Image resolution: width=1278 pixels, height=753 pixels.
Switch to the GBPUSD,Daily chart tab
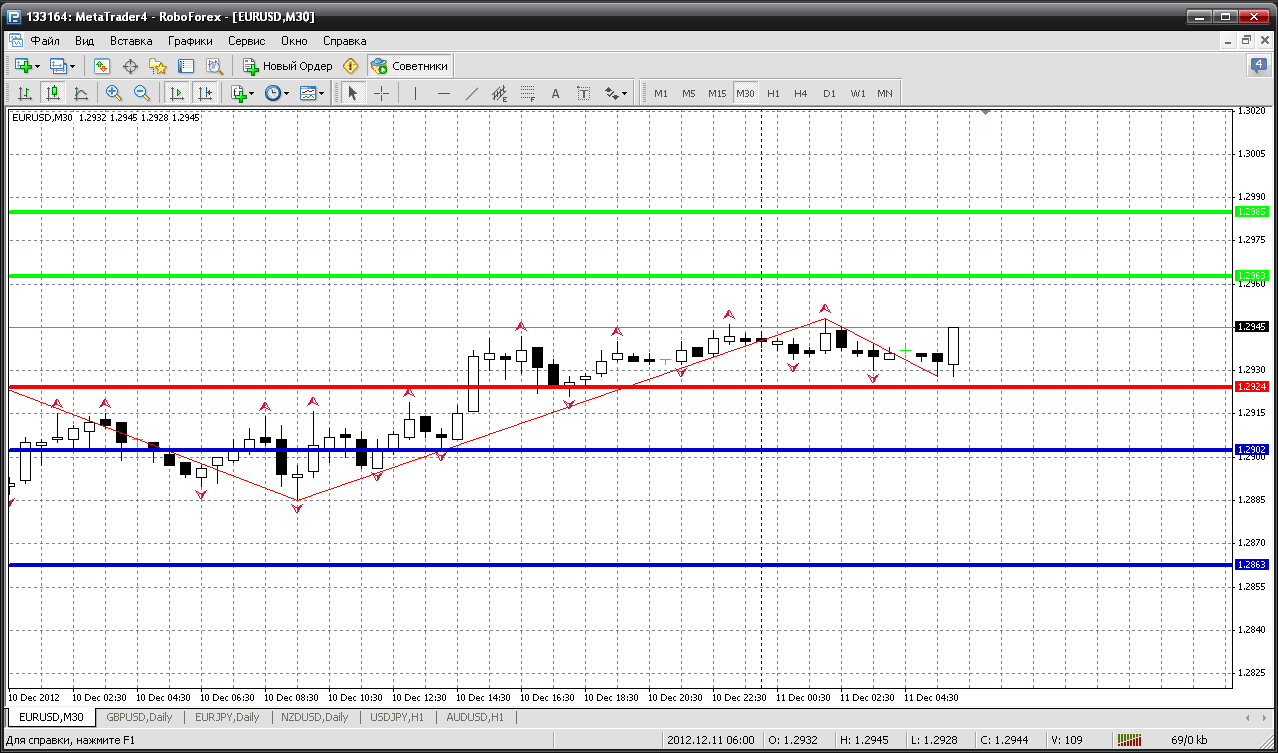click(139, 717)
